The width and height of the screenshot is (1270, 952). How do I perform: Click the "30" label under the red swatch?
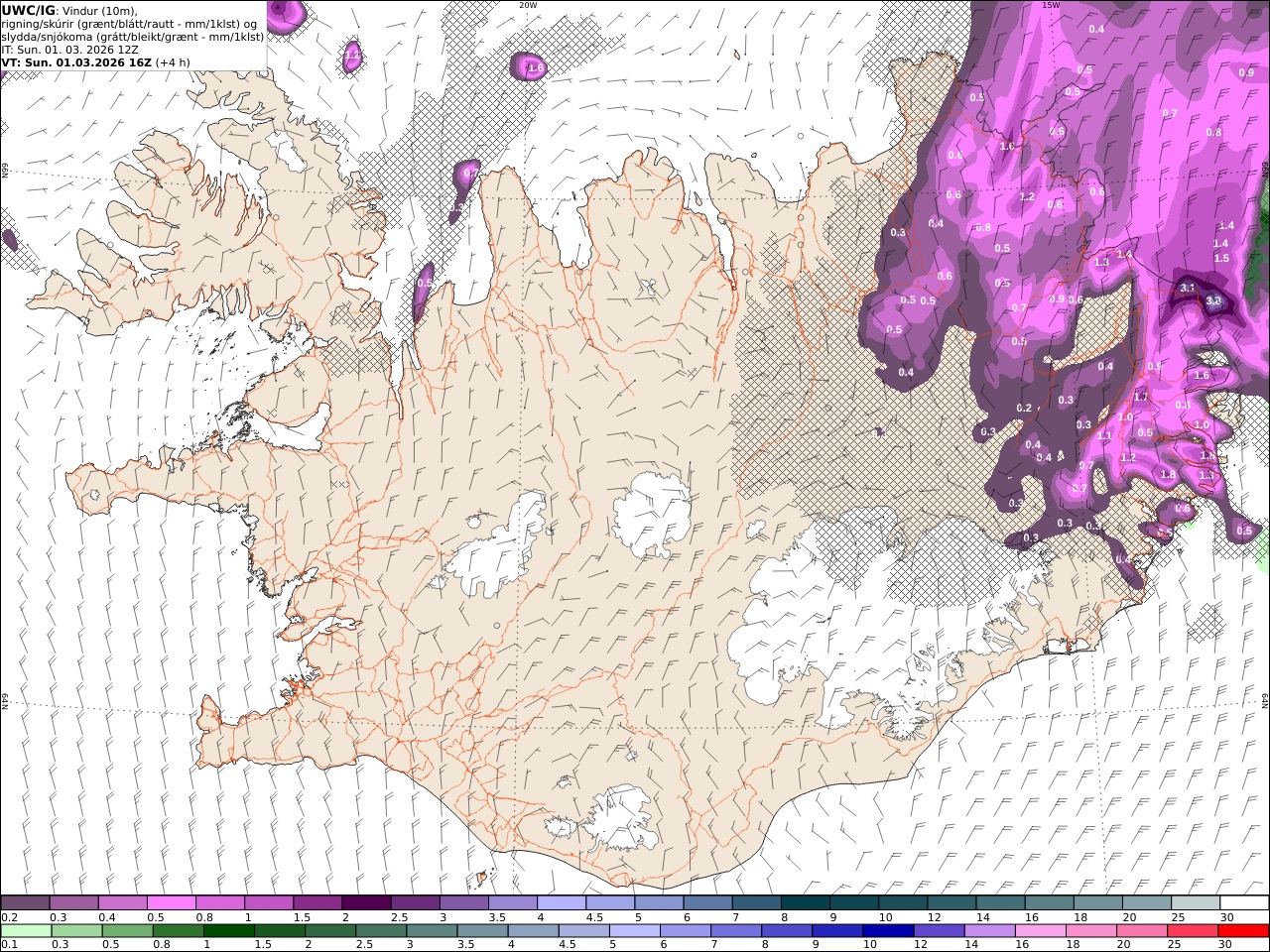(1224, 944)
